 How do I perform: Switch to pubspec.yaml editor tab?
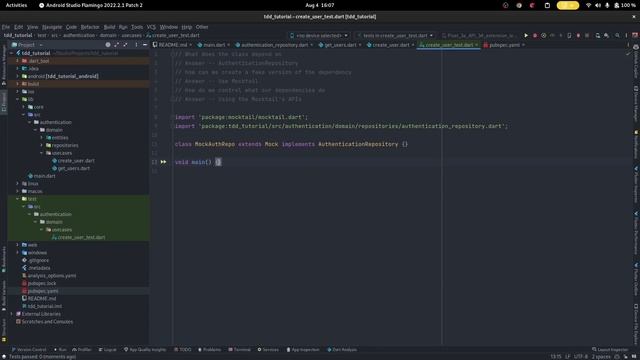pos(504,45)
